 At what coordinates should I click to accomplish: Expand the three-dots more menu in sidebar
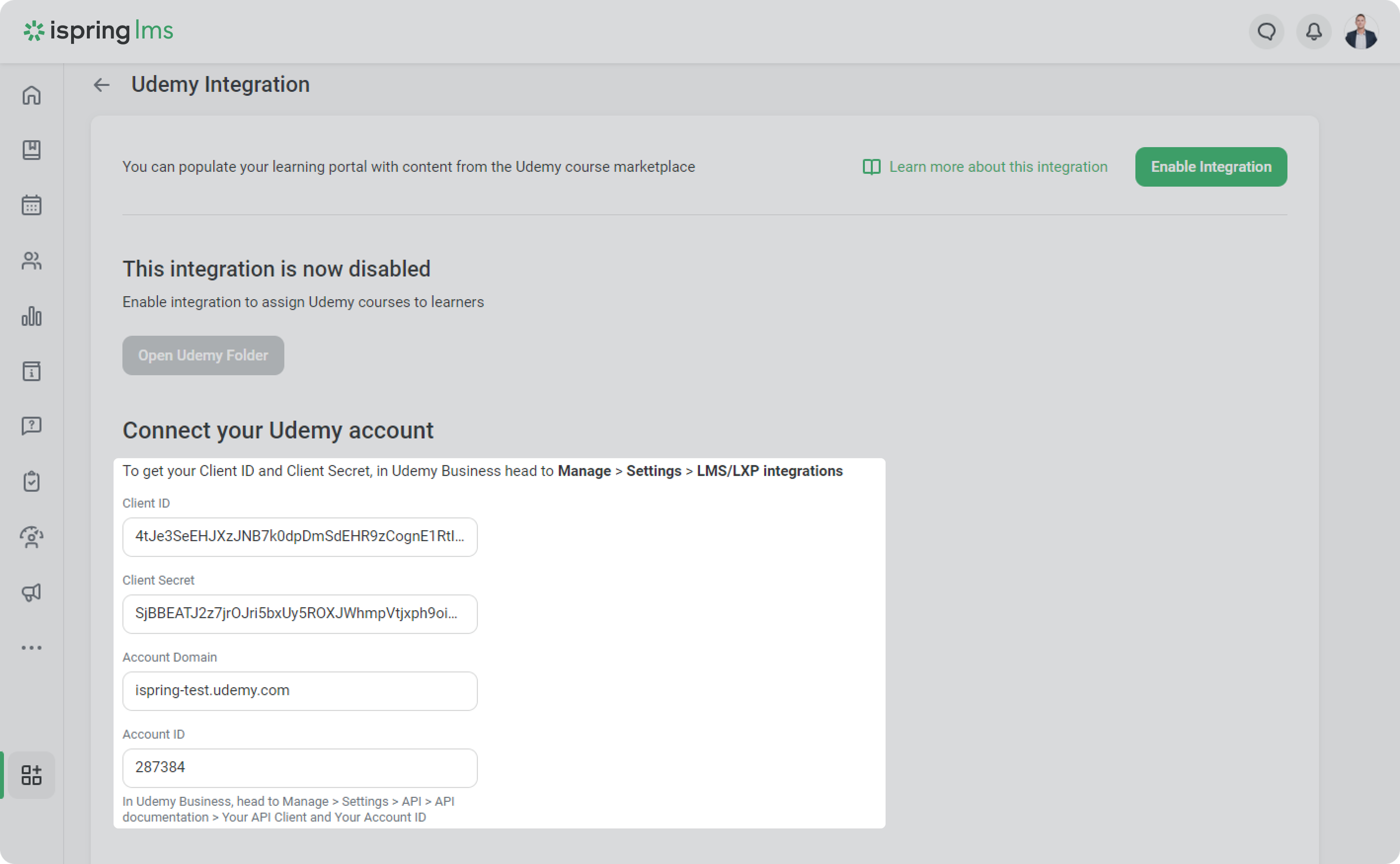pos(32,647)
